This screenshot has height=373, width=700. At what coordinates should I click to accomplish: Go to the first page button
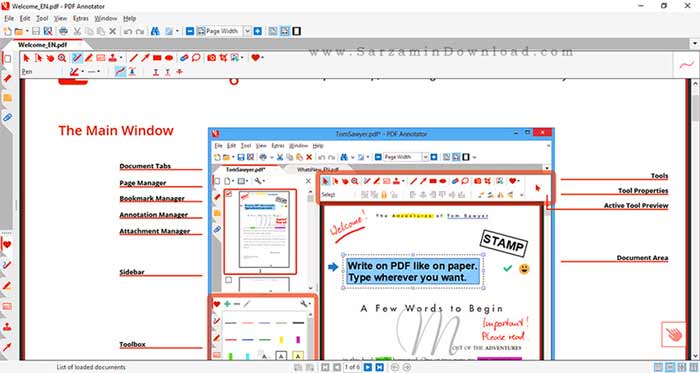pos(325,367)
